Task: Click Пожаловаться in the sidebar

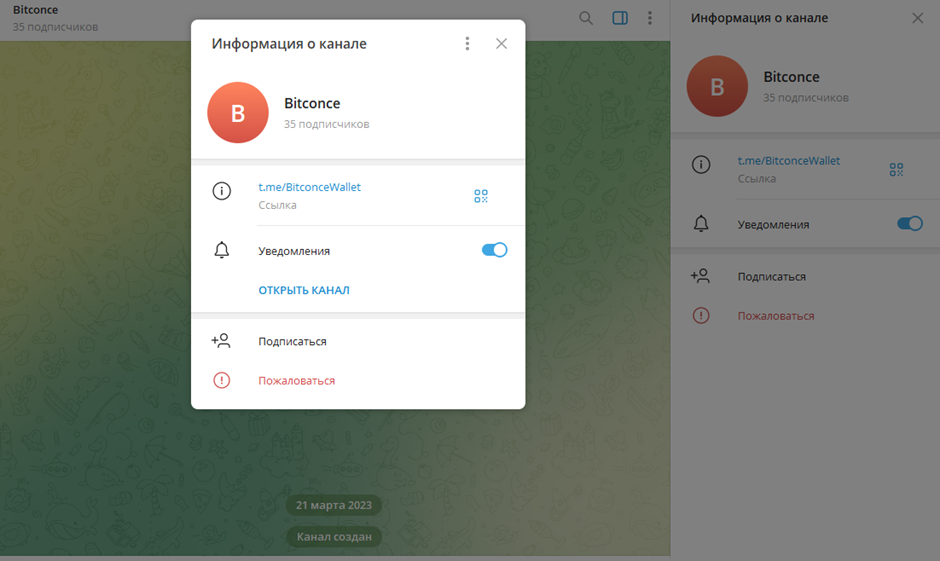Action: pyautogui.click(x=776, y=316)
